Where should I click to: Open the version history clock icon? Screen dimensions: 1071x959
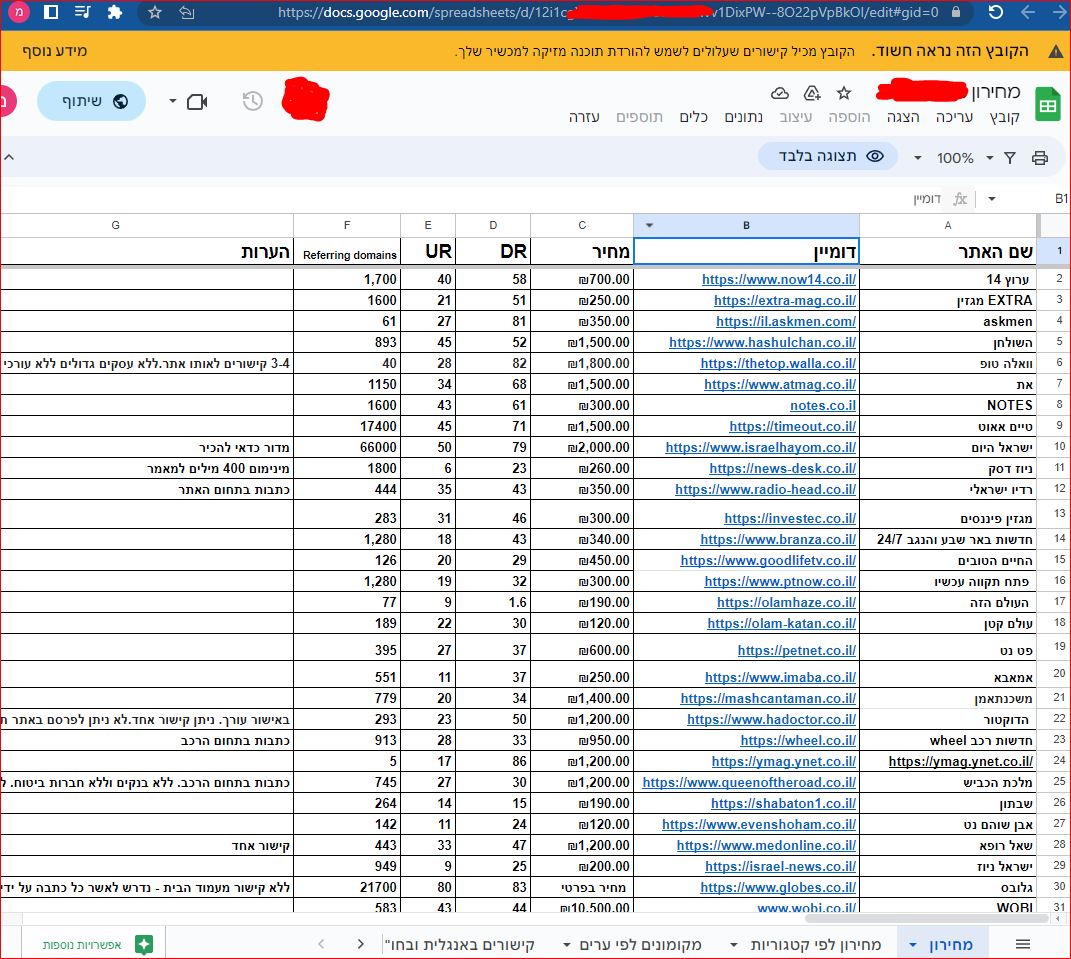[253, 101]
